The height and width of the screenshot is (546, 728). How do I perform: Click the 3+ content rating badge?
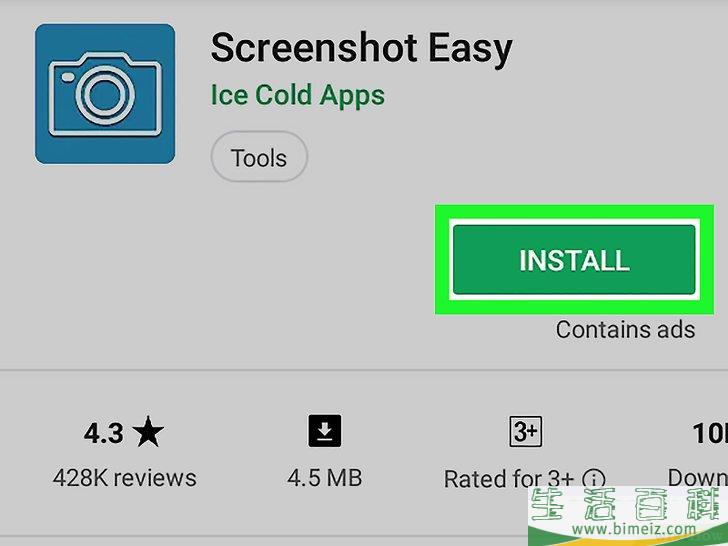[526, 431]
